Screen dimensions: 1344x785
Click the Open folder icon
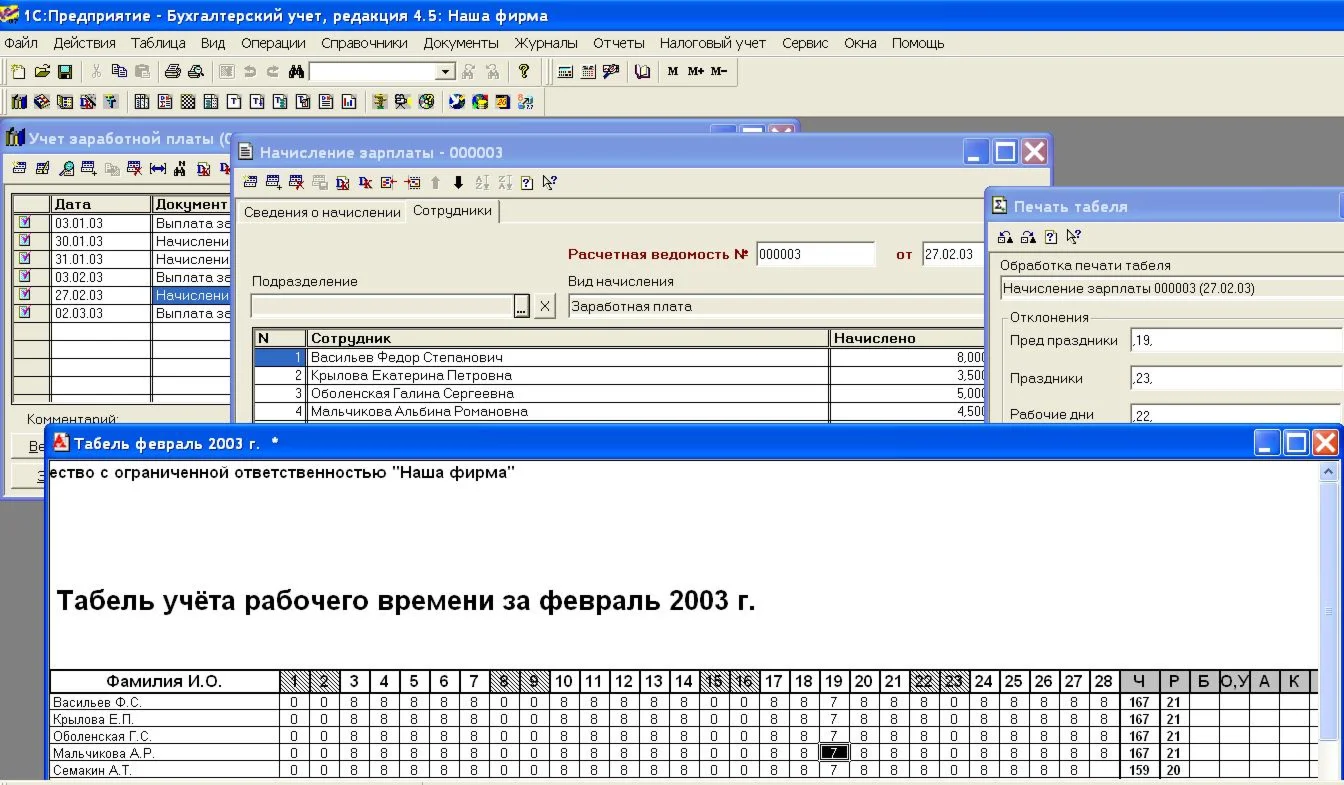42,72
